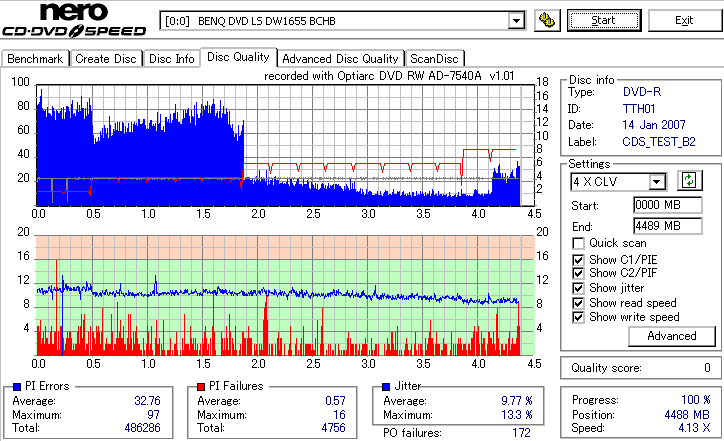Viewport: 724px width, 441px height.
Task: Click the PI Errors average 32.76
Action: coord(147,401)
